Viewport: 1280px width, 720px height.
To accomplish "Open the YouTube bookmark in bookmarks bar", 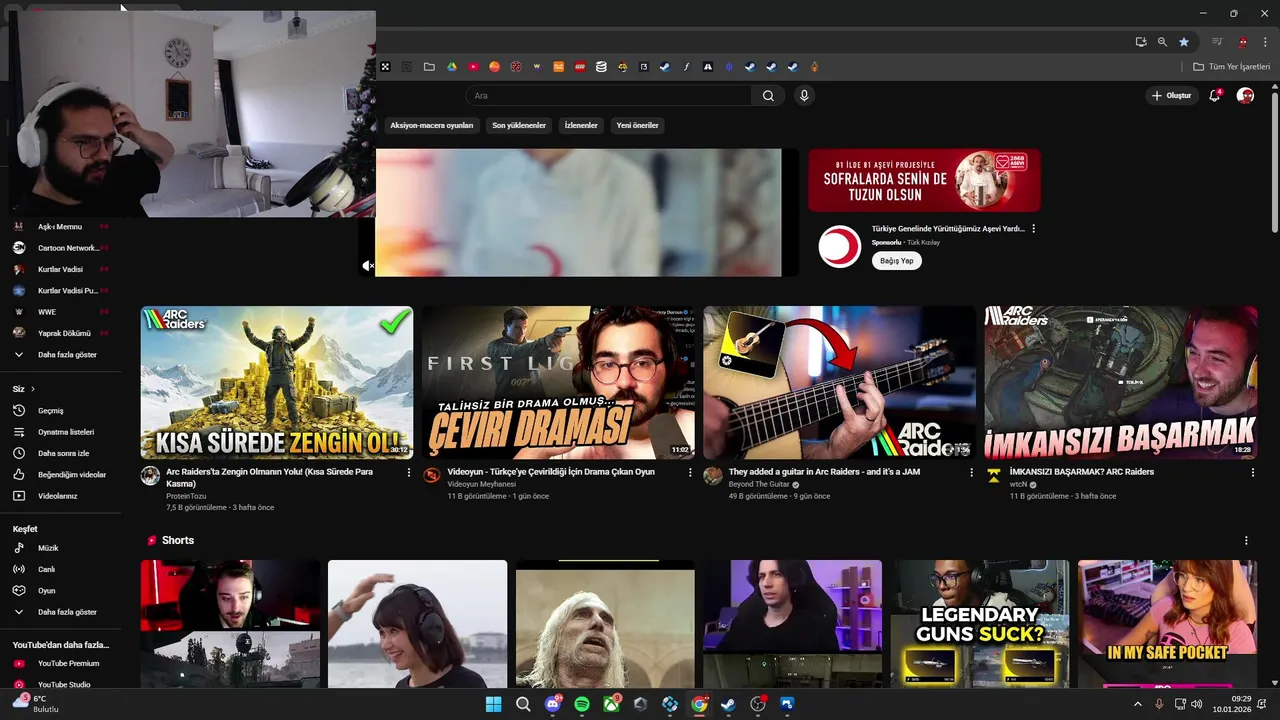I will (x=473, y=67).
